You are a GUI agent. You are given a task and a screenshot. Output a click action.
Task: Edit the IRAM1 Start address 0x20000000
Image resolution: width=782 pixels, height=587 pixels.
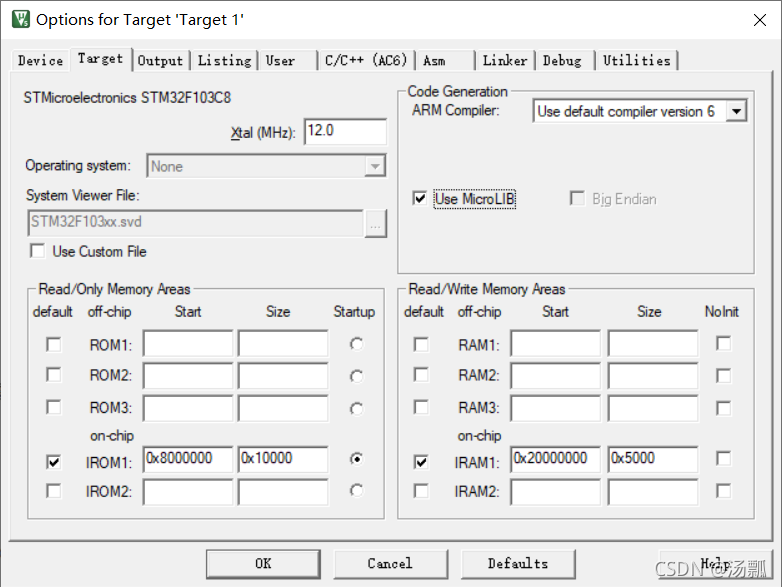click(x=555, y=459)
